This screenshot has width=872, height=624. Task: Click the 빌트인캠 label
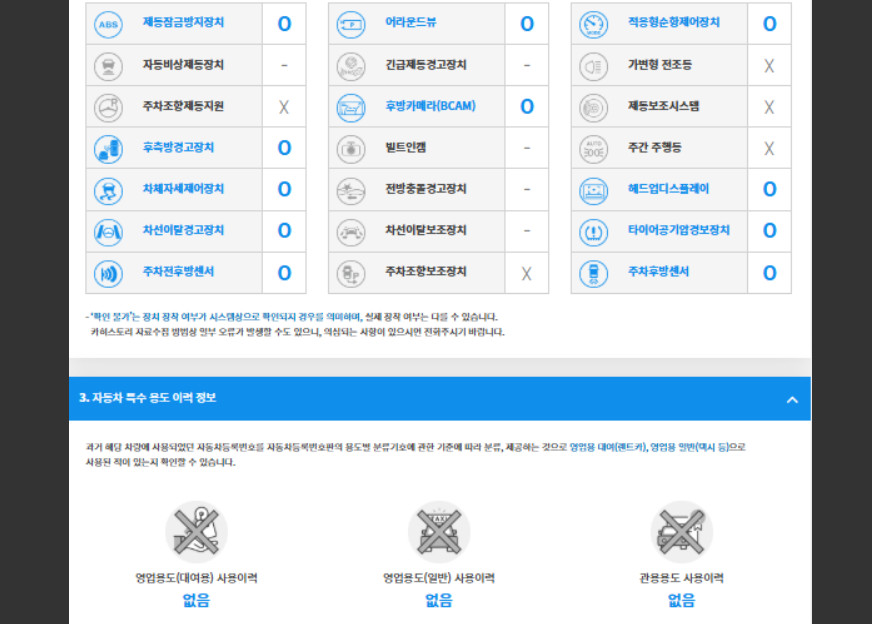point(405,147)
